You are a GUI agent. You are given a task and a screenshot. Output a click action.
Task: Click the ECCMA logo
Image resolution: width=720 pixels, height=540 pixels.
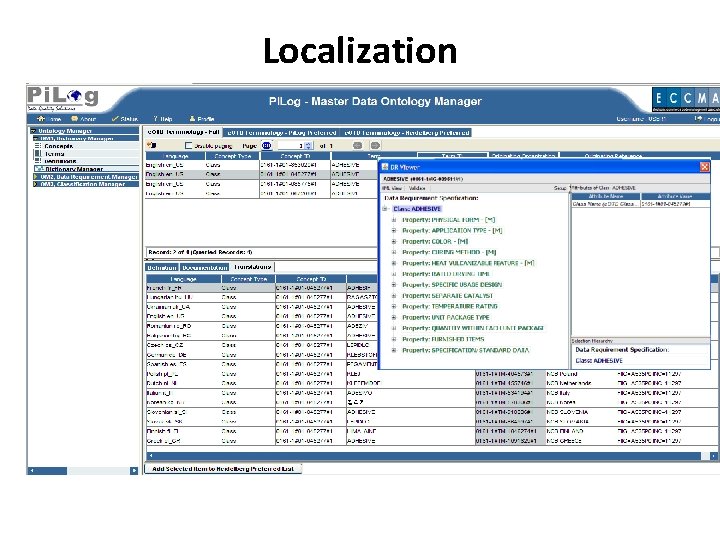point(685,99)
